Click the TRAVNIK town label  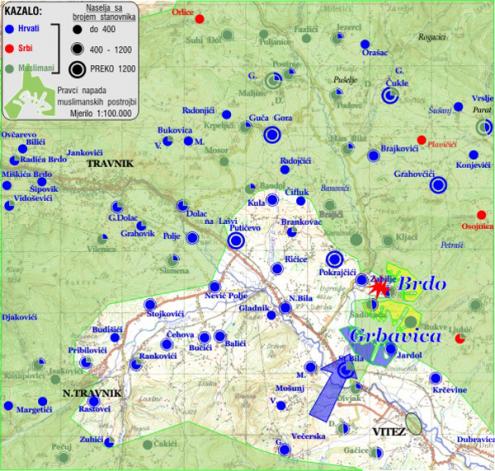[110, 163]
